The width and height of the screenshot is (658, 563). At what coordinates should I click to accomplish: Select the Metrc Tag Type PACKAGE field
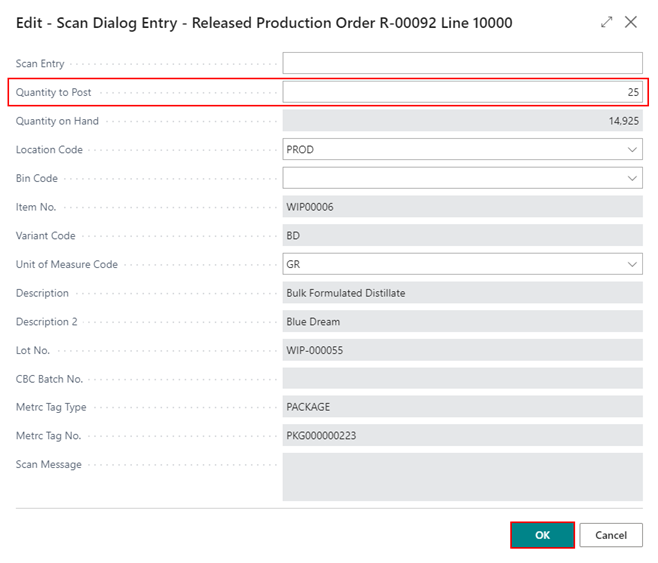pyautogui.click(x=462, y=408)
